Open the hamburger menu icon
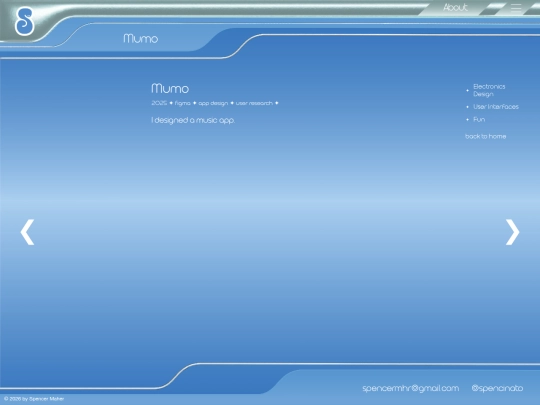Viewport: 540px width, 405px height. click(x=516, y=8)
